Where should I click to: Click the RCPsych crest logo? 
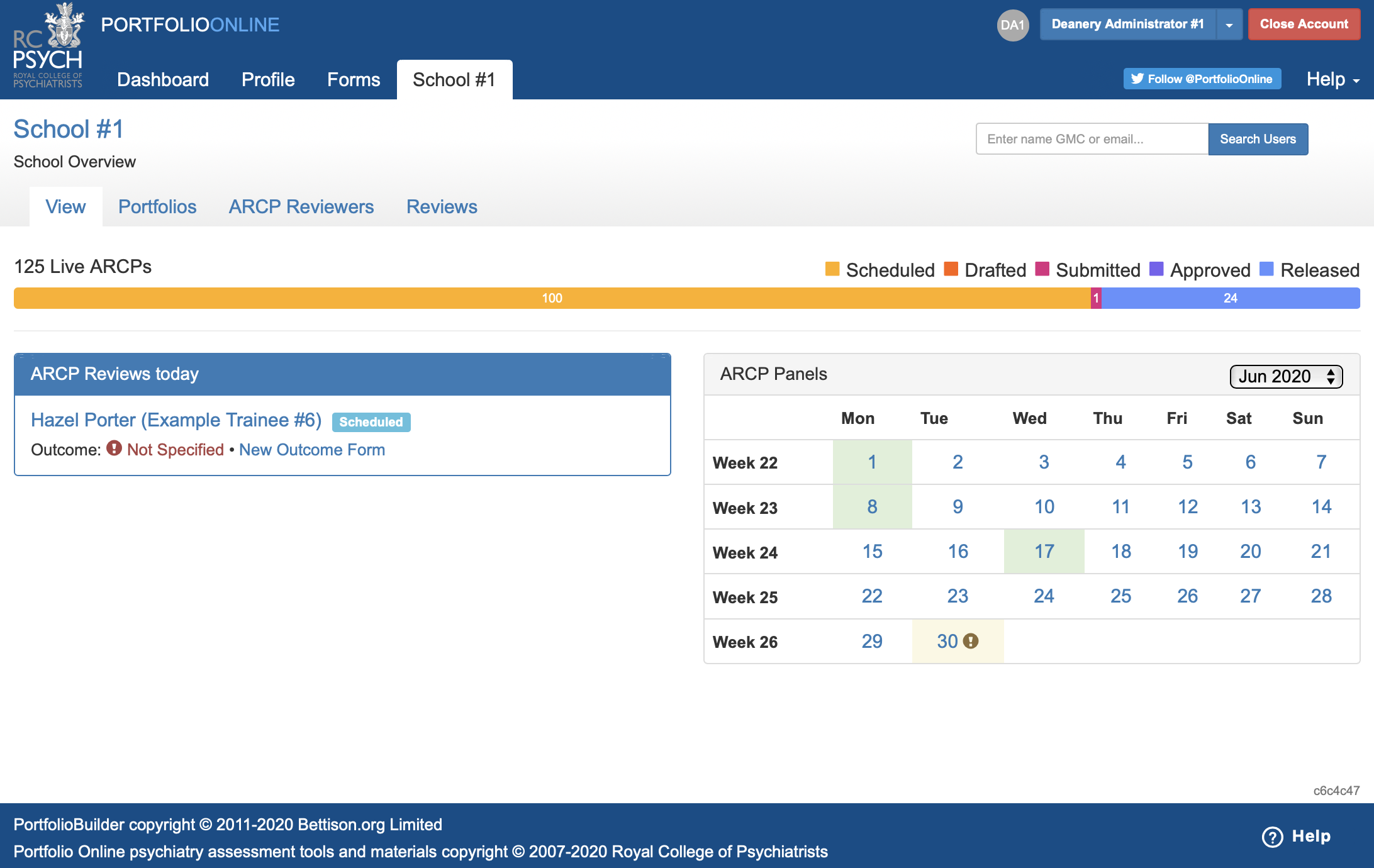click(48, 45)
